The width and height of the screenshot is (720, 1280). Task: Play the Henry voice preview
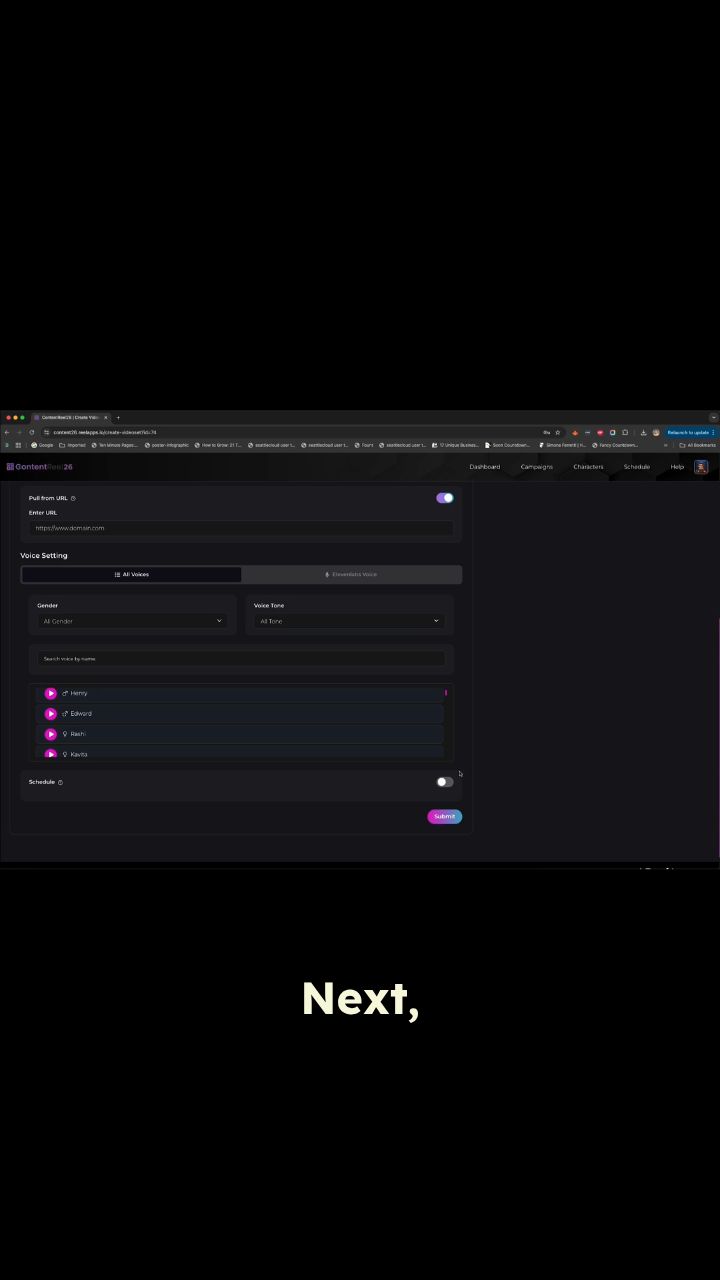click(51, 693)
